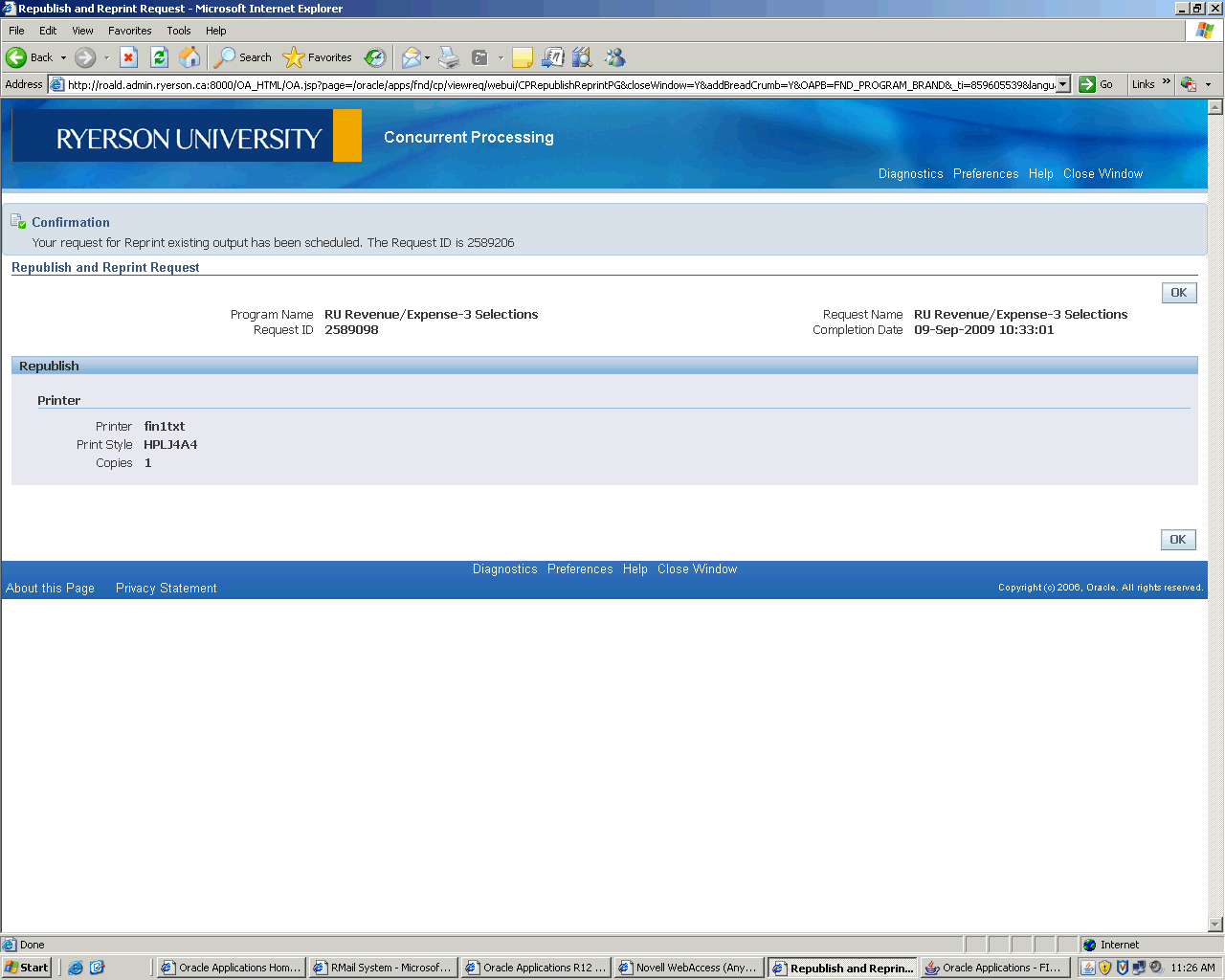Open the Mail button dropdown arrow
Screen dimensions: 1225x980
(427, 57)
